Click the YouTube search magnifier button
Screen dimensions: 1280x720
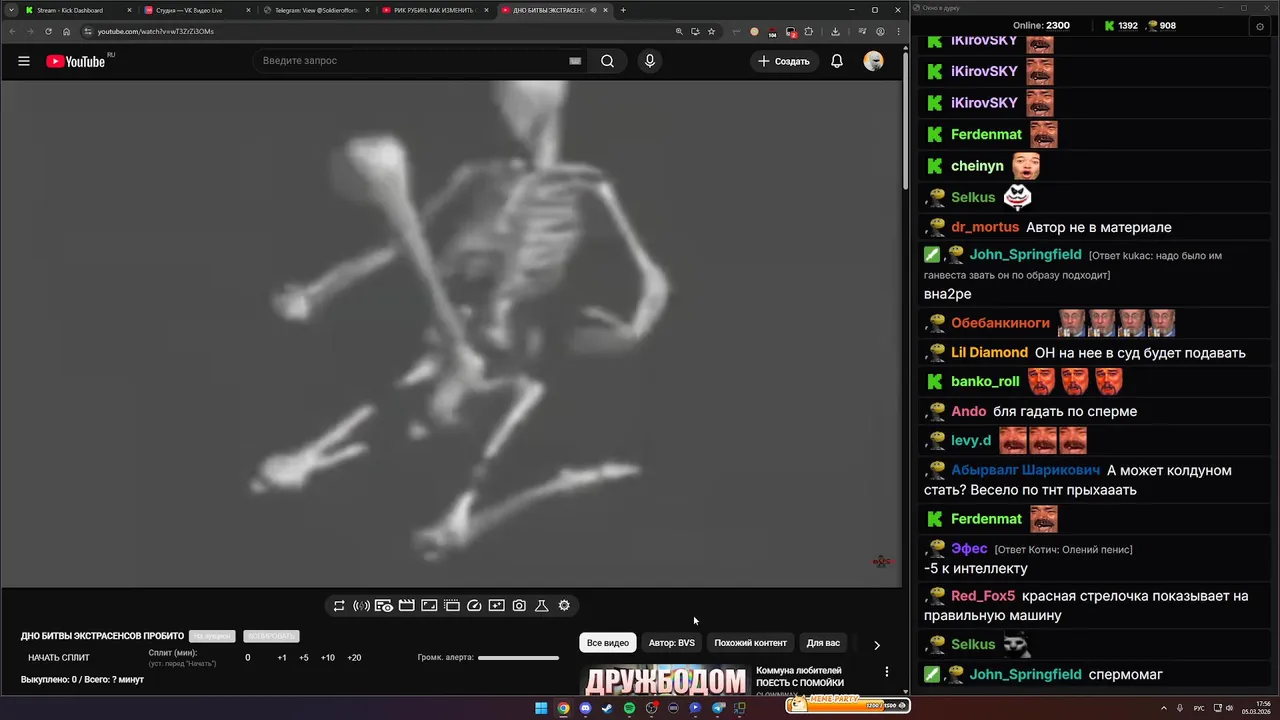click(607, 61)
